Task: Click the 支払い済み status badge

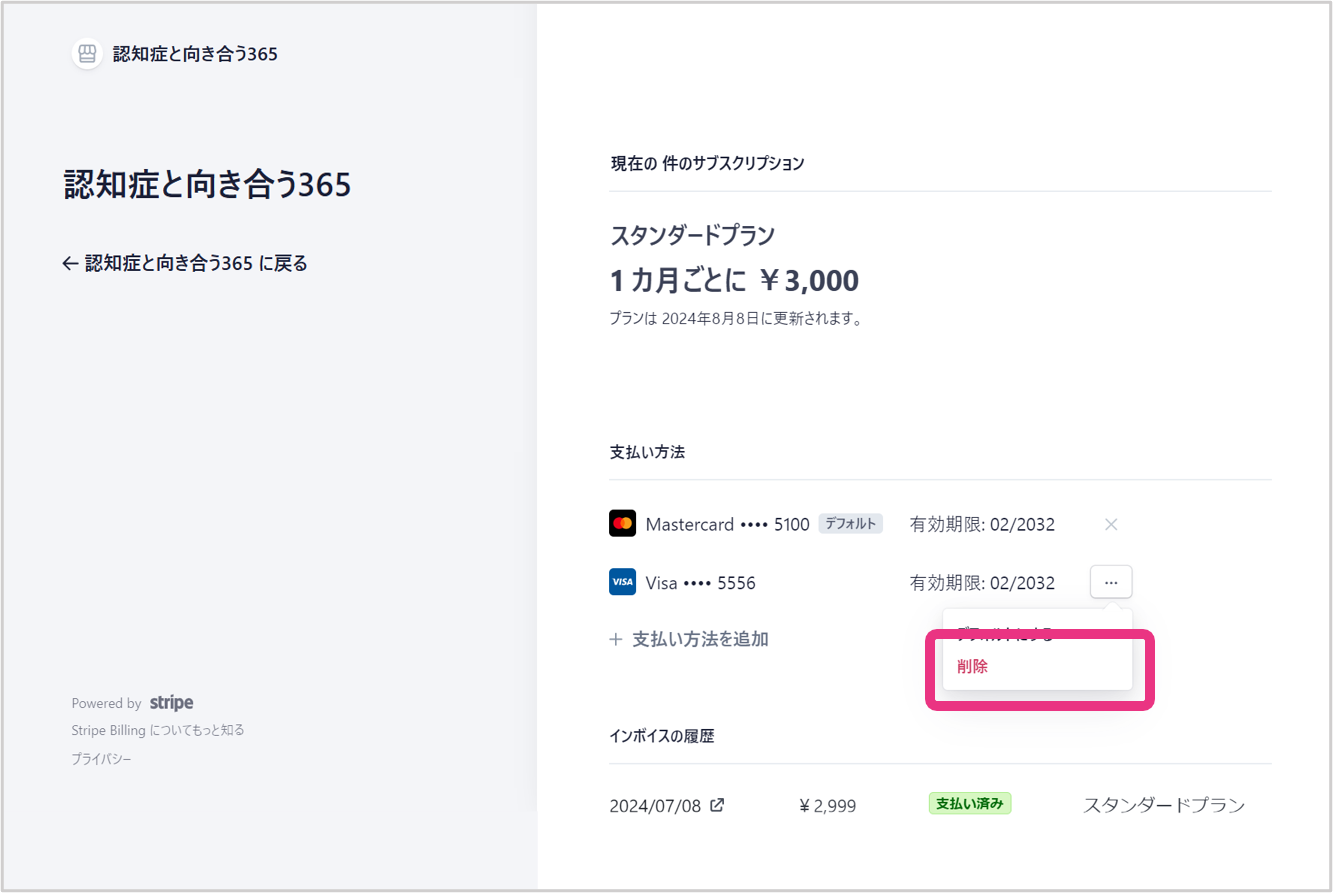Action: pos(969,804)
